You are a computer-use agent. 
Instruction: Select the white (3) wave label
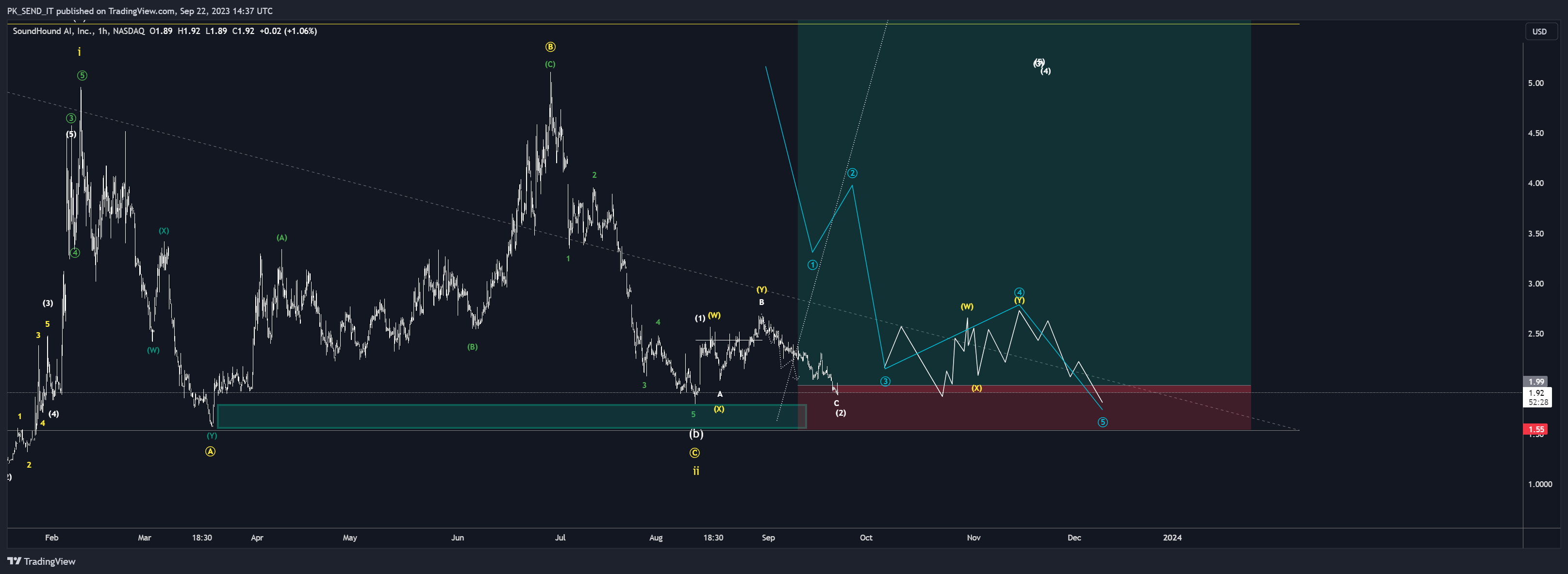point(48,304)
